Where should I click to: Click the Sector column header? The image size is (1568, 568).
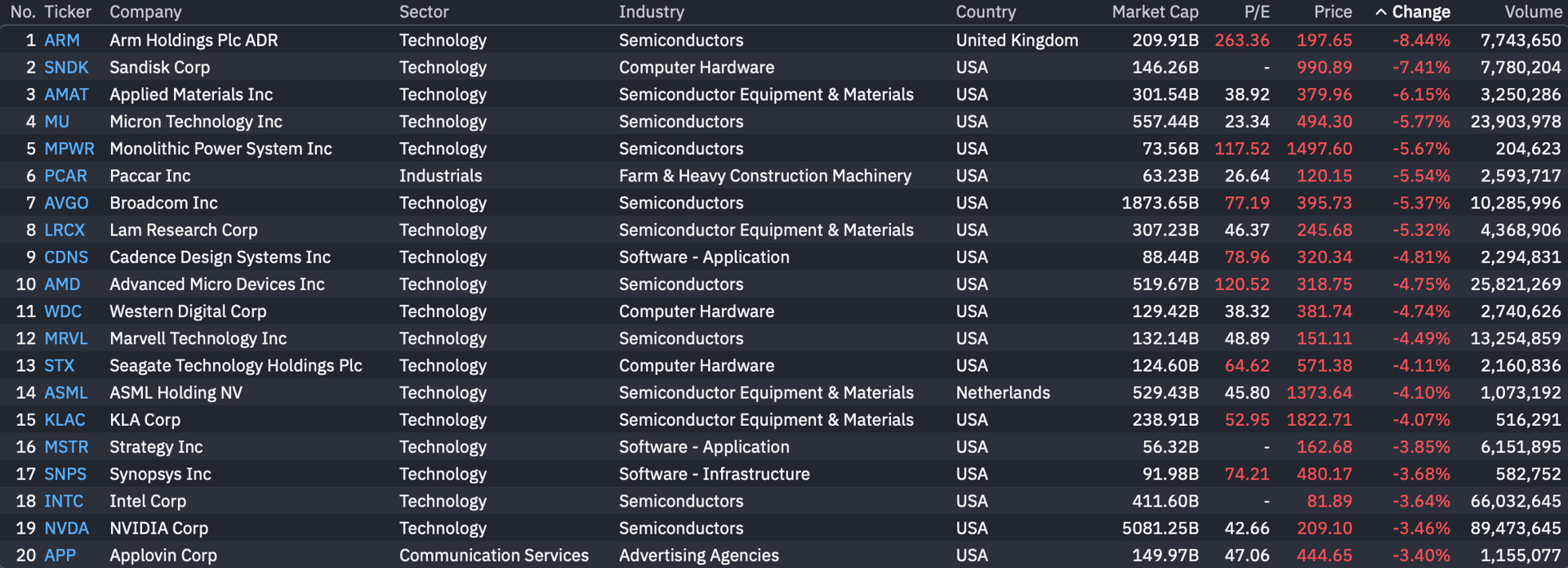coord(424,12)
